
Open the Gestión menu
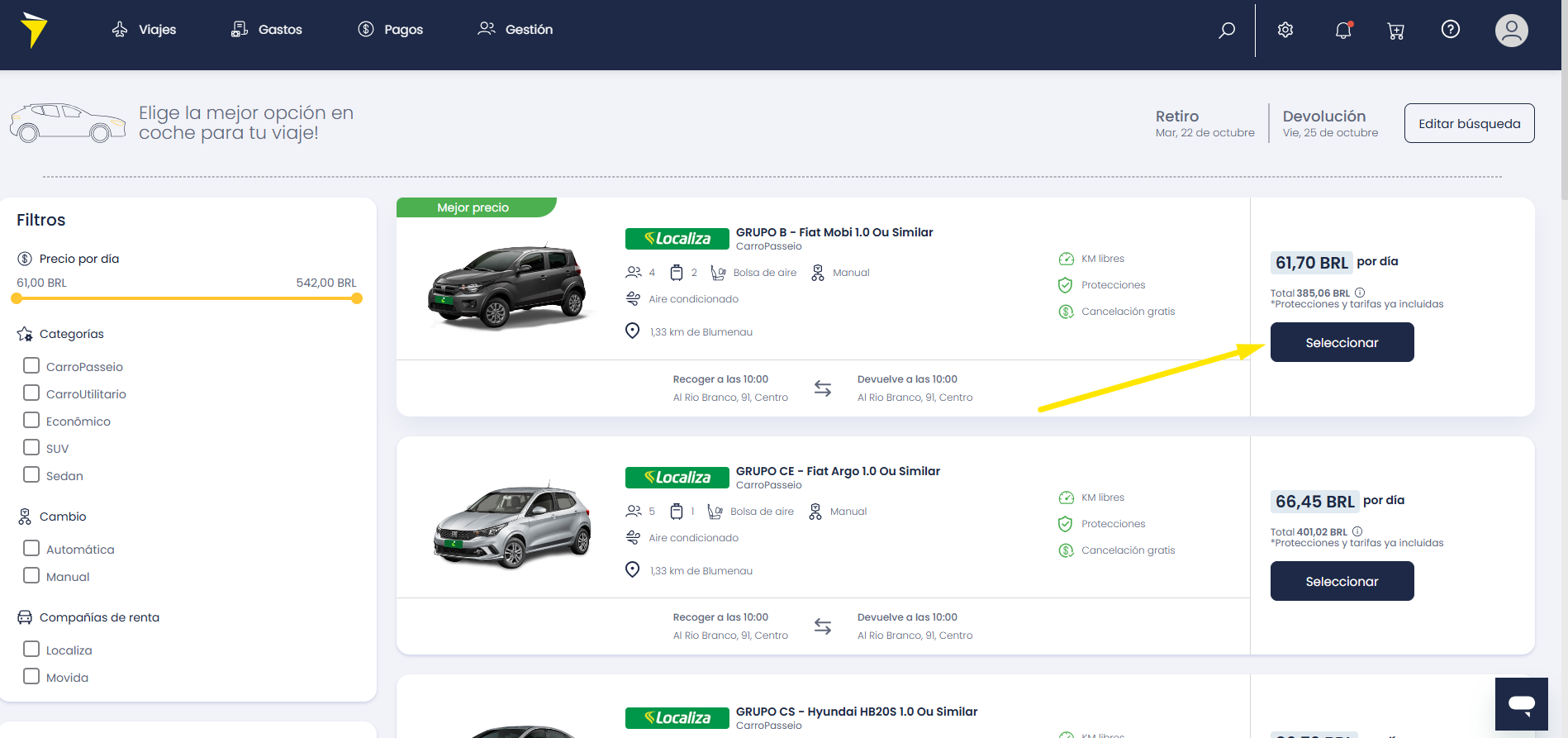[516, 30]
